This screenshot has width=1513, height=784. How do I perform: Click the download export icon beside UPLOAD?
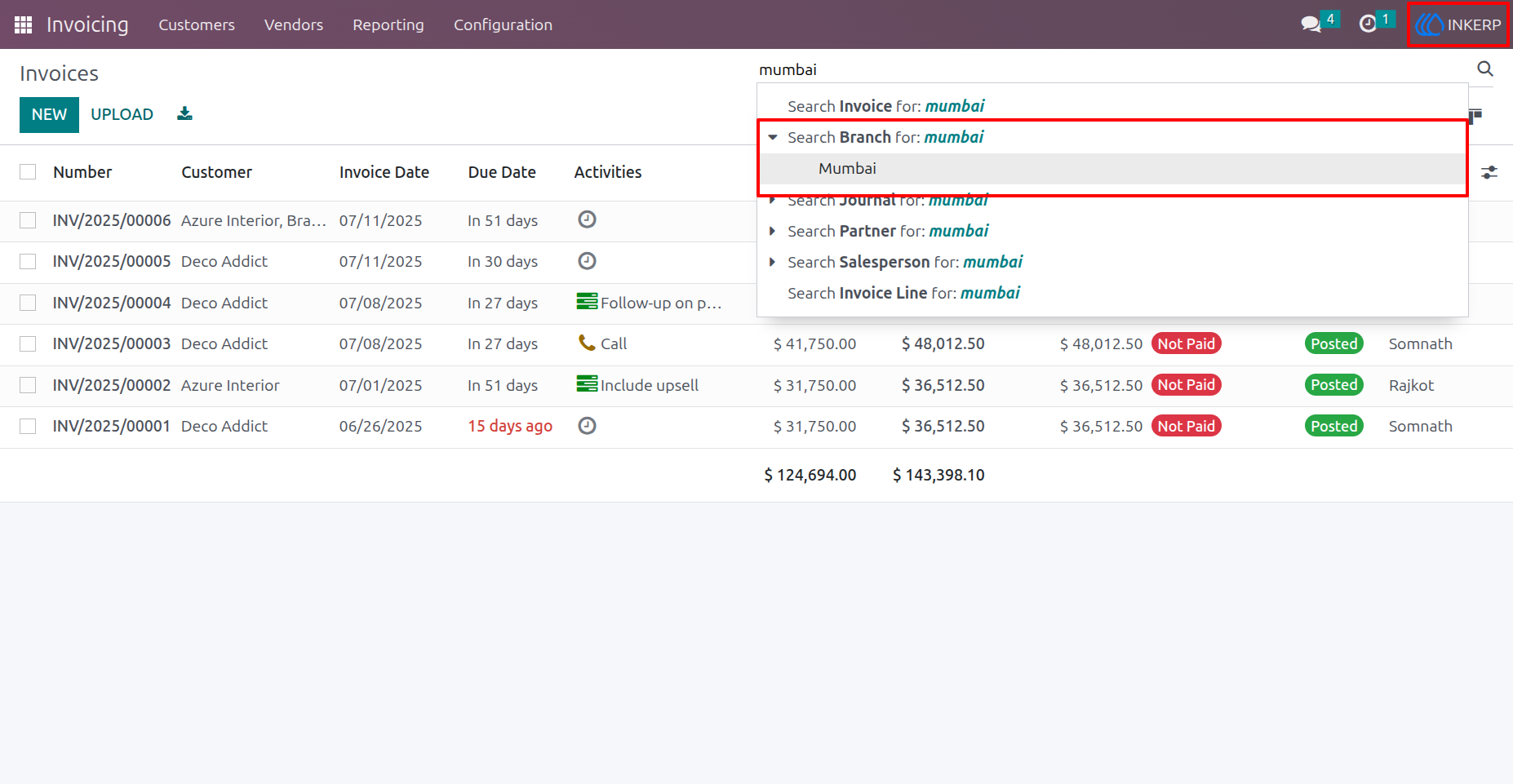[184, 113]
